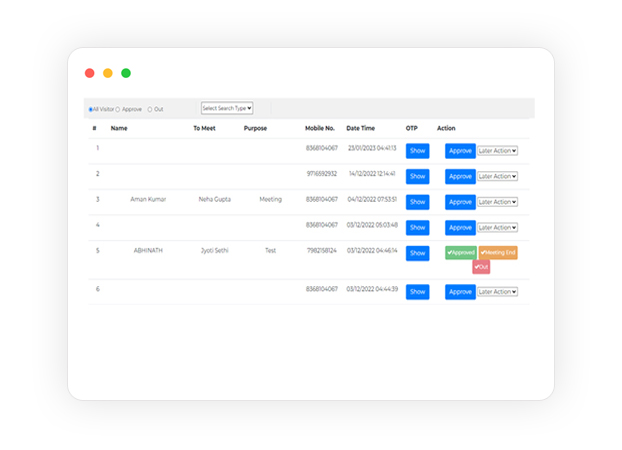Select the Approve filter radio button

(117, 110)
